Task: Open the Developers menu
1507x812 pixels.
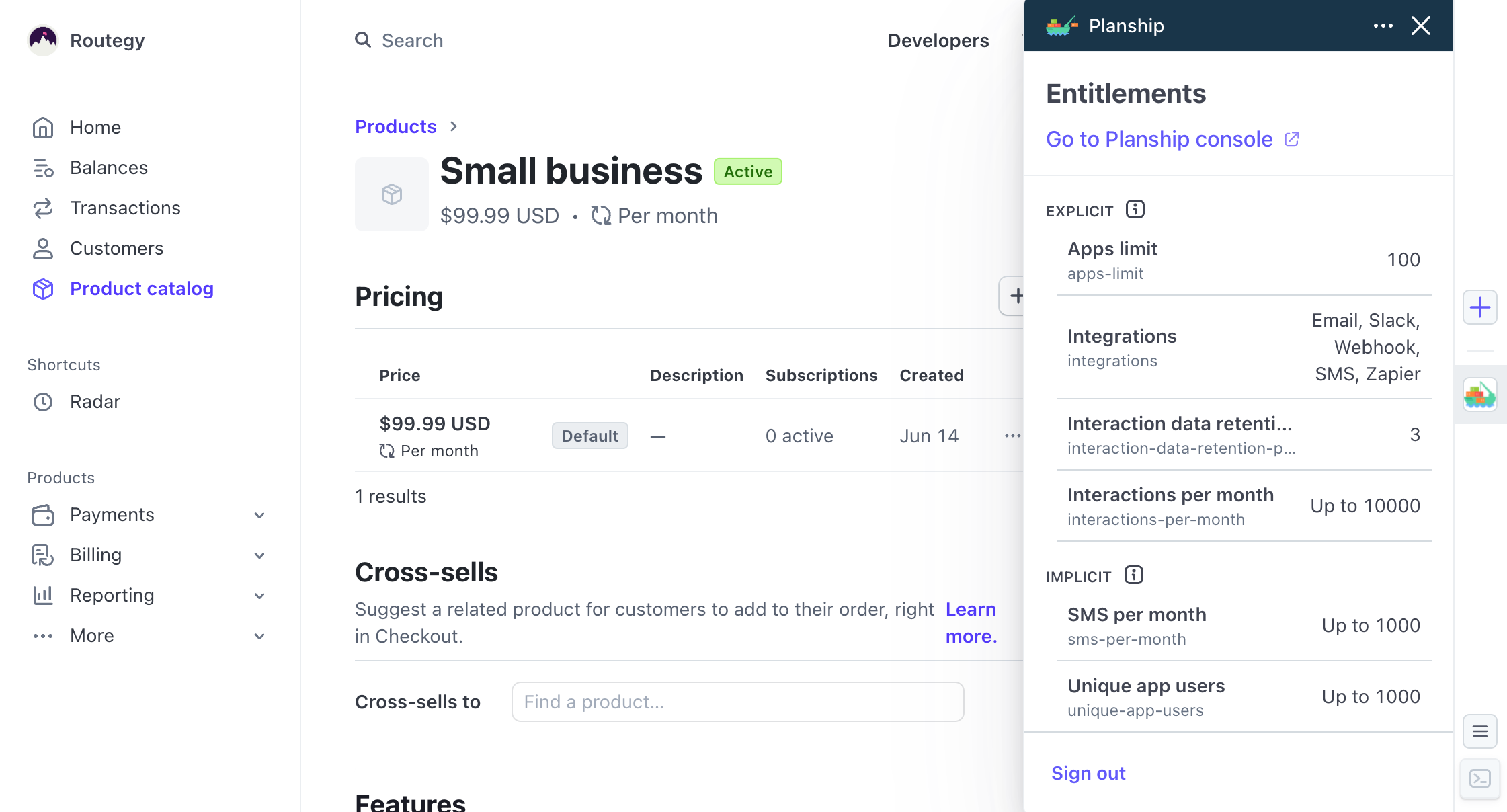Action: tap(938, 40)
